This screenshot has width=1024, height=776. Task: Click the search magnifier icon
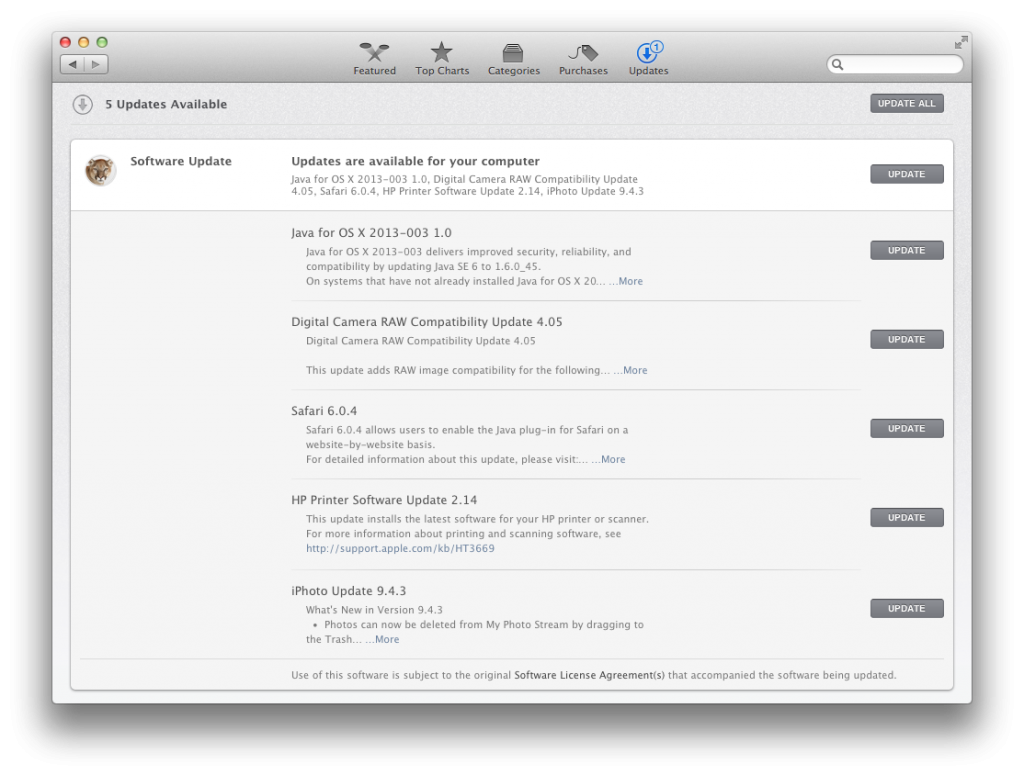pyautogui.click(x=838, y=64)
